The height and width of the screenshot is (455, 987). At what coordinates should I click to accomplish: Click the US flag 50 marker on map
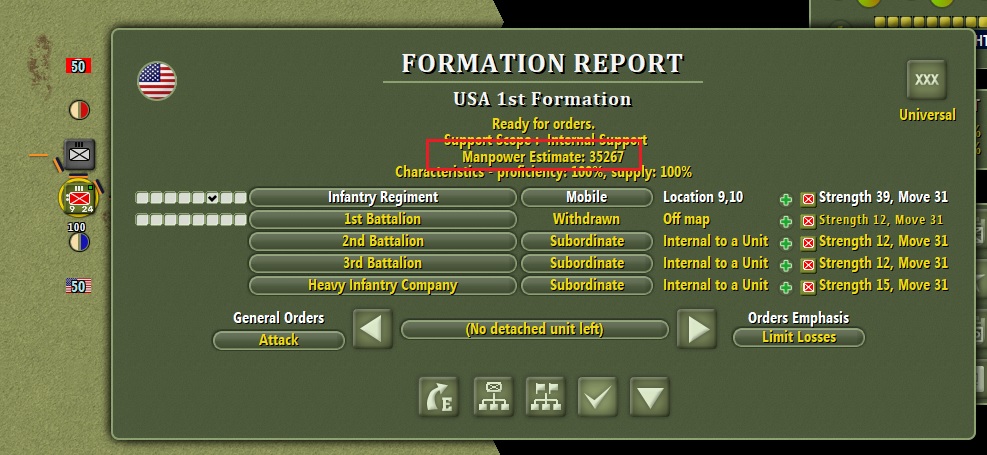point(78,286)
